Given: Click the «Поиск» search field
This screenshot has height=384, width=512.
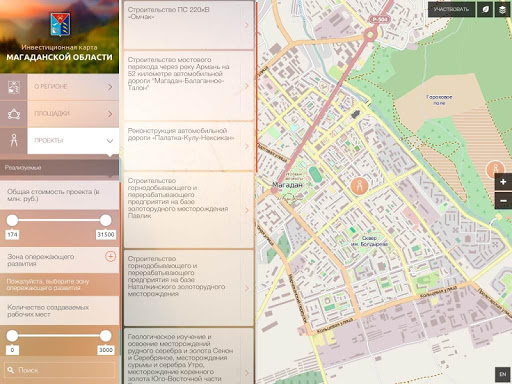Looking at the screenshot, I should (59, 370).
